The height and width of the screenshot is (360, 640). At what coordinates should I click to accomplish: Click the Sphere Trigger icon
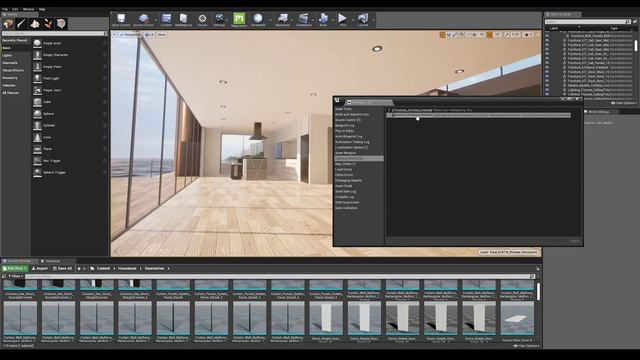click(38, 172)
